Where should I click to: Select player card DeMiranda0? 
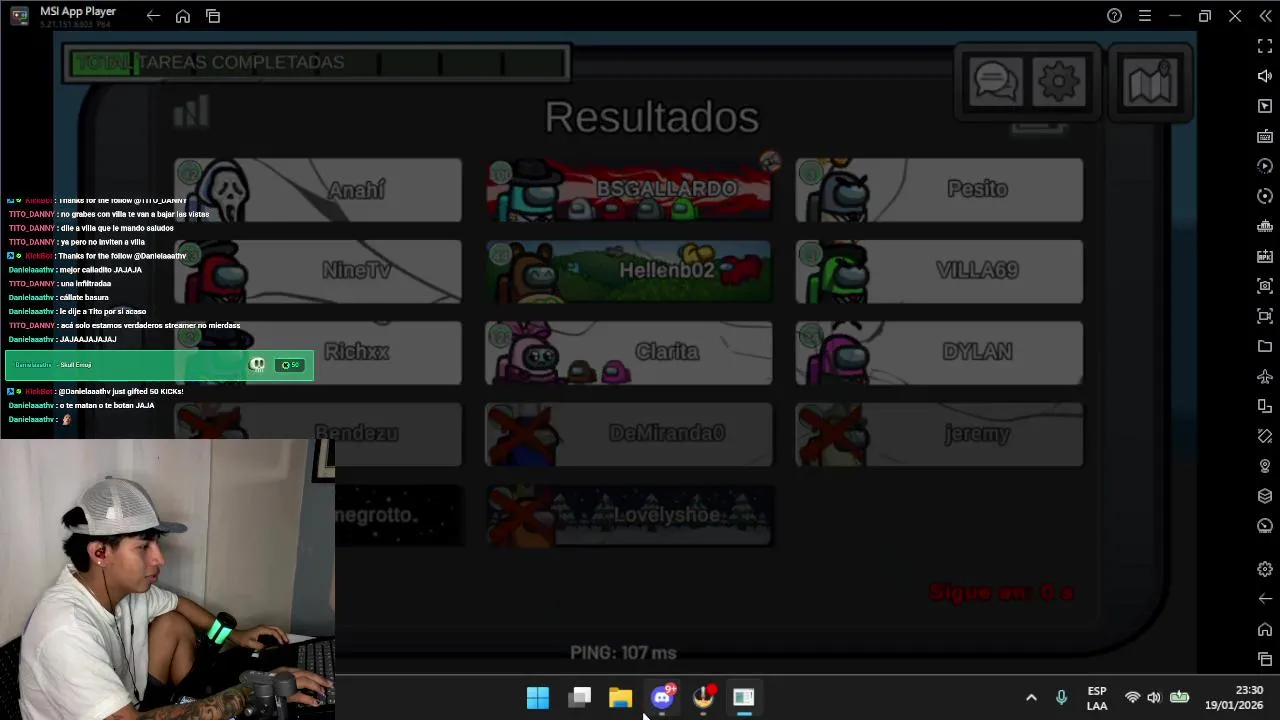pyautogui.click(x=629, y=434)
